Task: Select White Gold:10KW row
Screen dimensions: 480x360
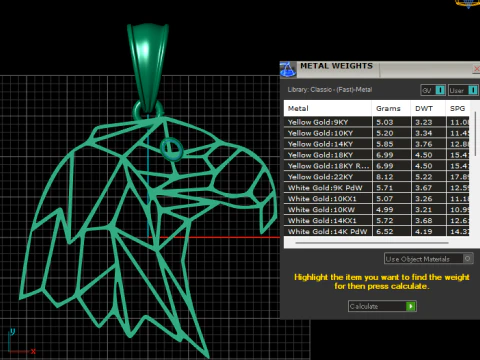Action: click(377, 210)
